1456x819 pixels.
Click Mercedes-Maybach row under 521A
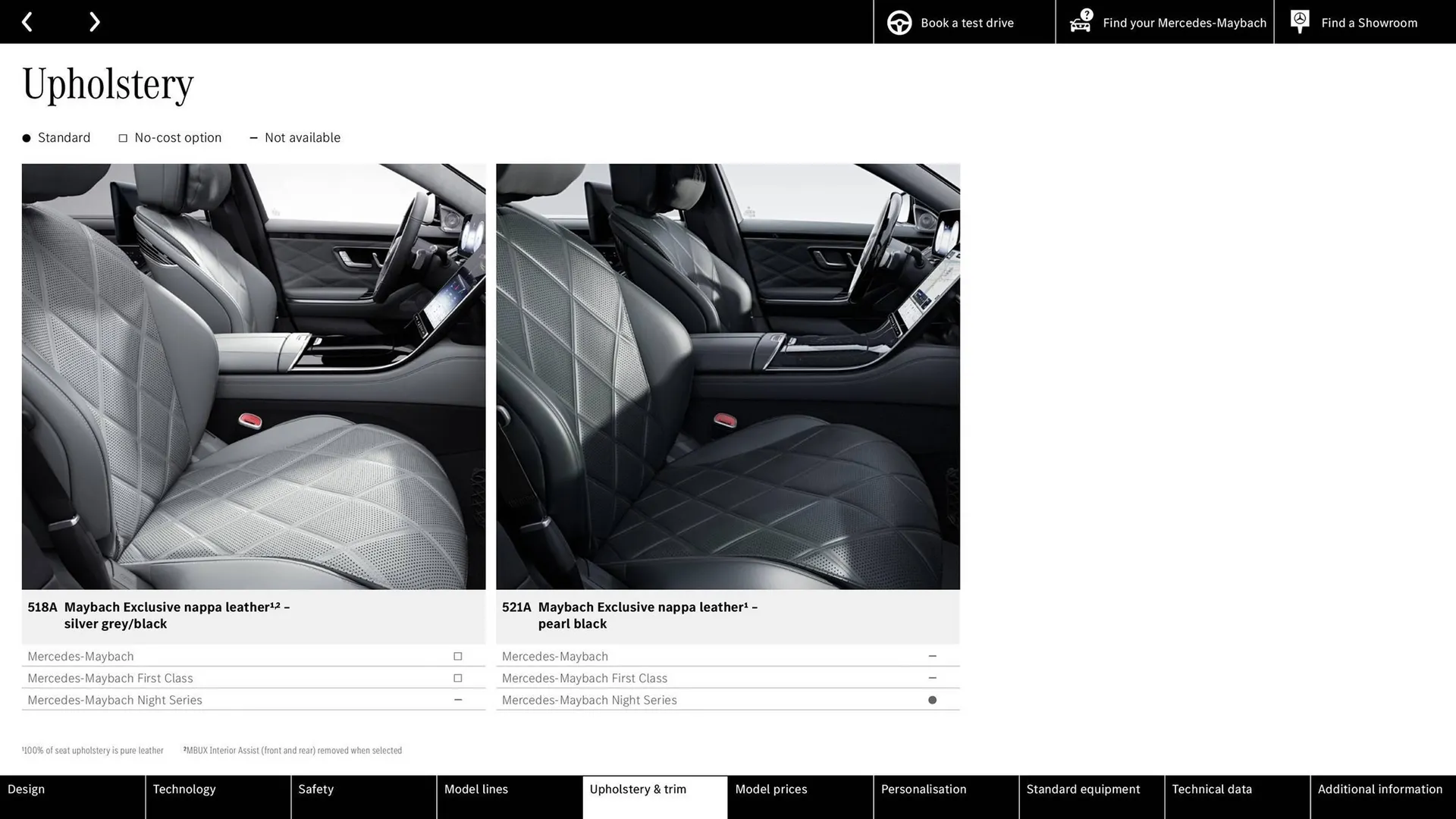click(x=728, y=656)
